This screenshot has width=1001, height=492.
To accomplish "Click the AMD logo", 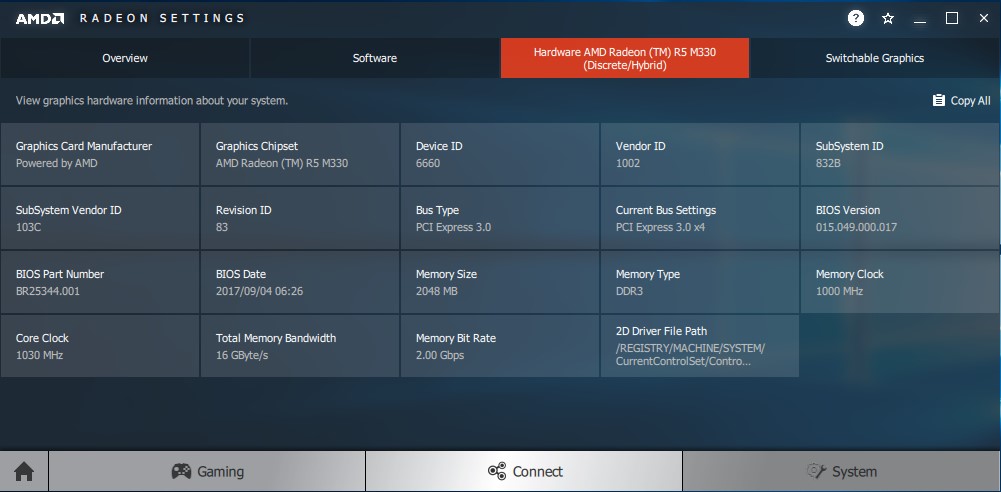I will 40,19.
